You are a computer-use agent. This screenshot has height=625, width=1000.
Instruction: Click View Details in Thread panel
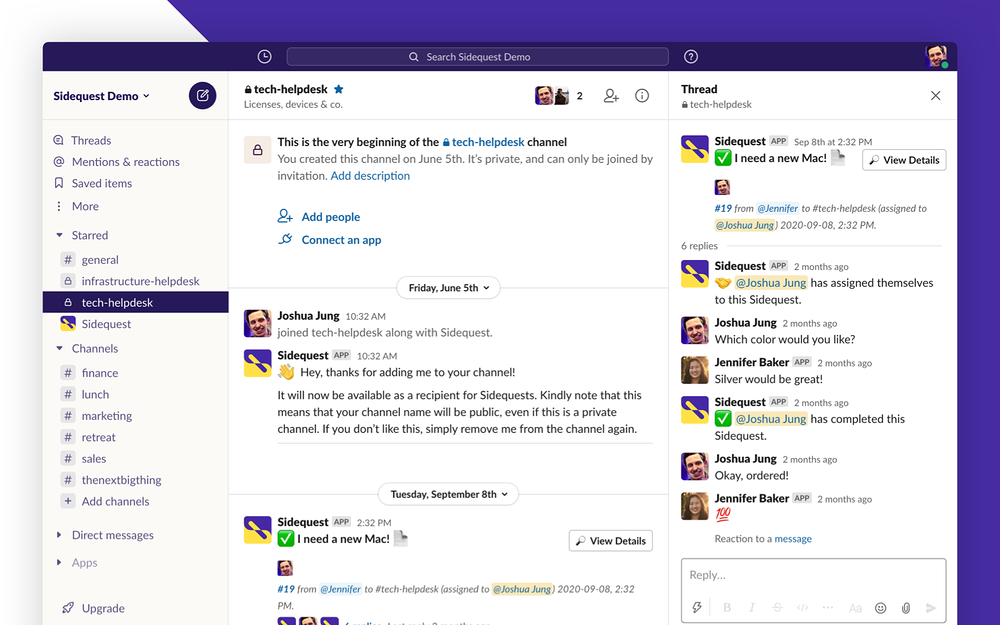click(904, 160)
